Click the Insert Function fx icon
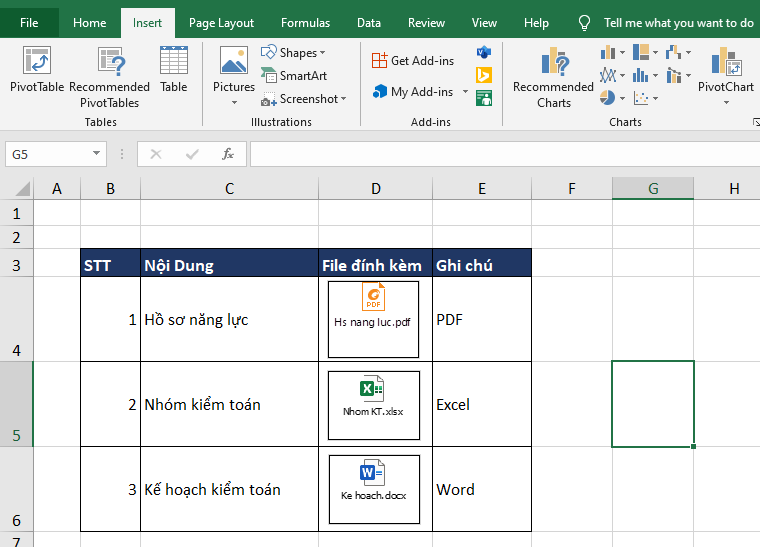 pos(228,154)
